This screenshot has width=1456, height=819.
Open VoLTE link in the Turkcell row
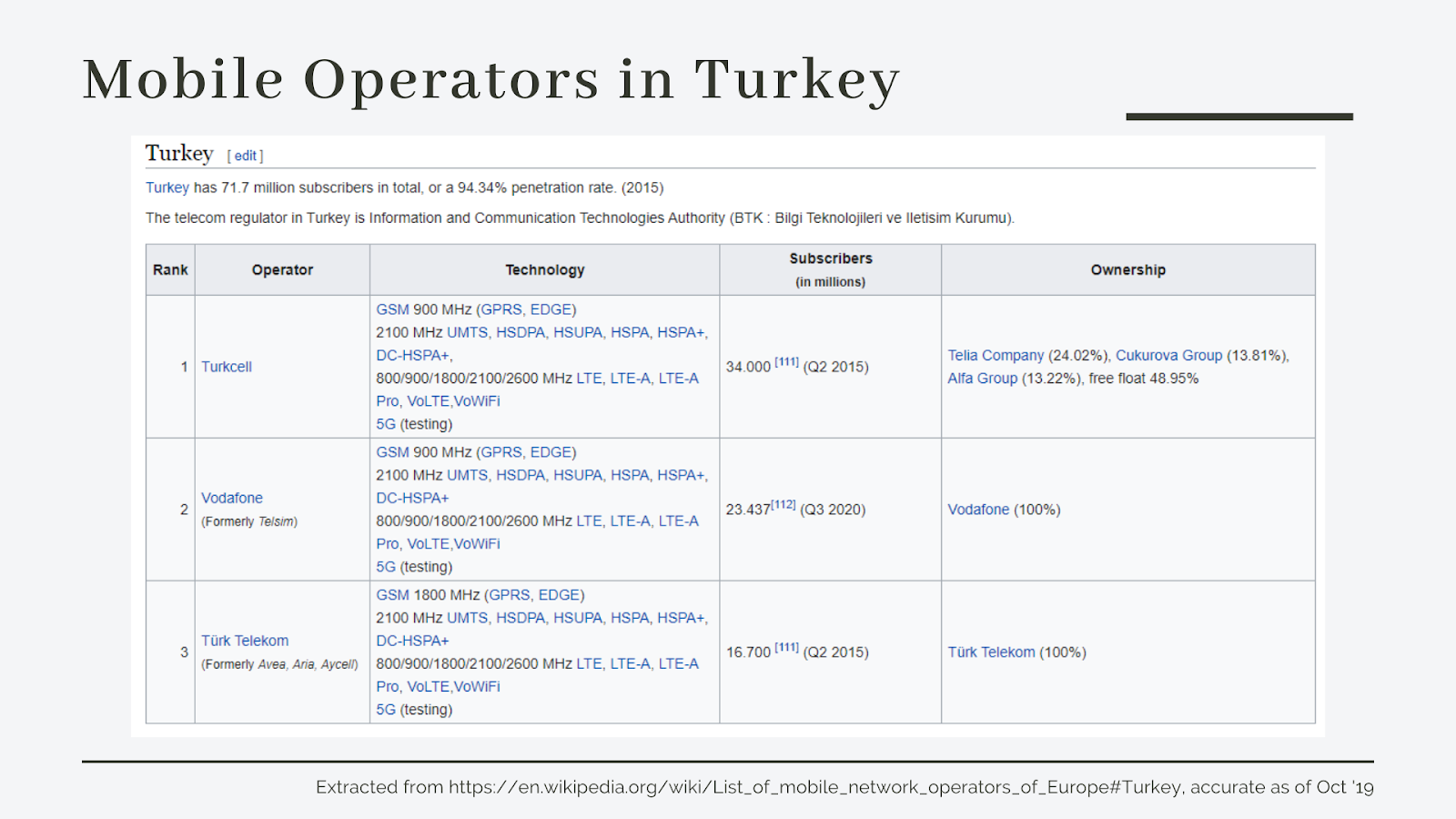pyautogui.click(x=428, y=401)
